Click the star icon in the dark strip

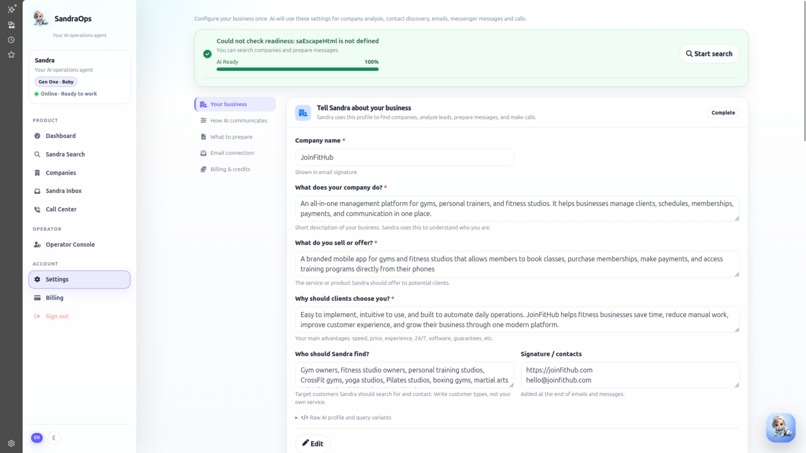pyautogui.click(x=11, y=55)
